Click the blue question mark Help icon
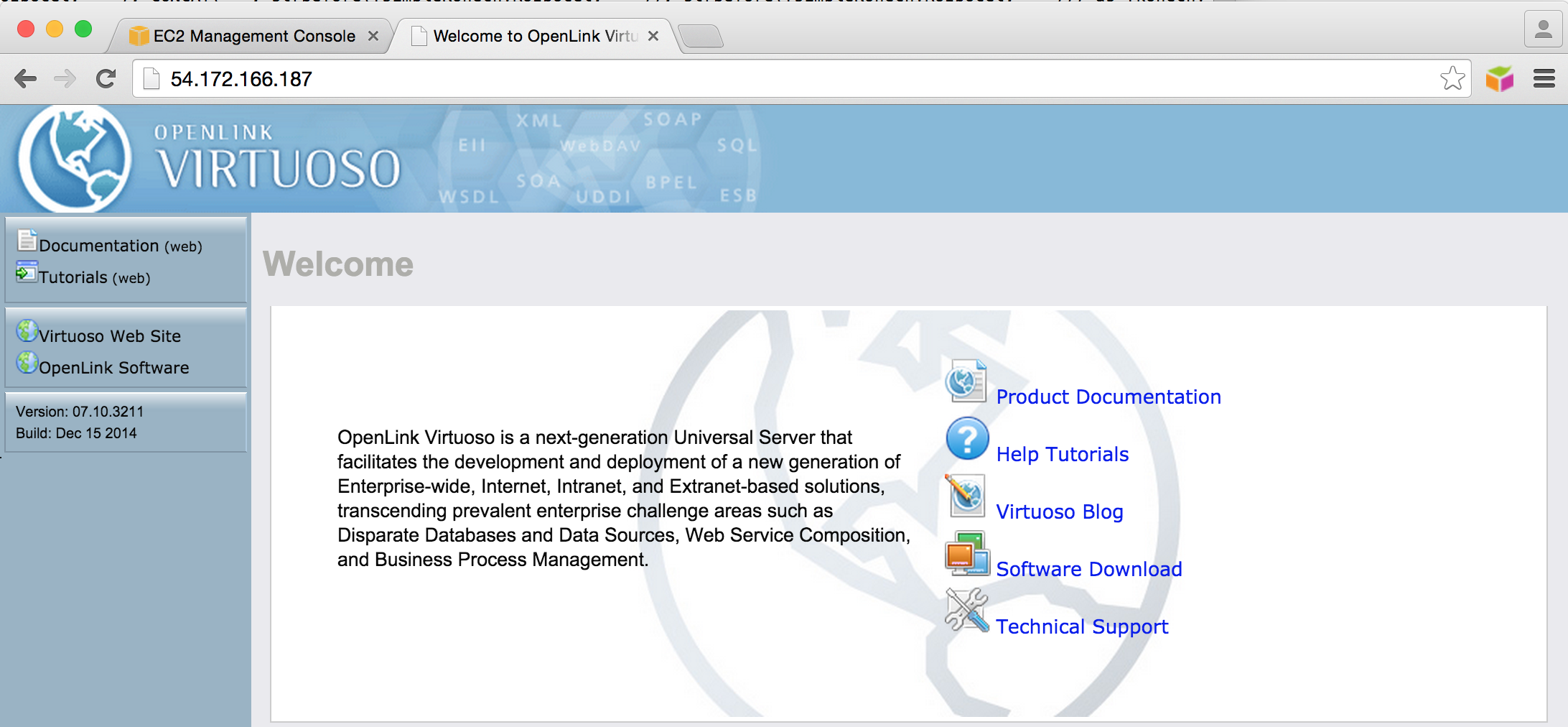The width and height of the screenshot is (1568, 727). click(x=967, y=438)
